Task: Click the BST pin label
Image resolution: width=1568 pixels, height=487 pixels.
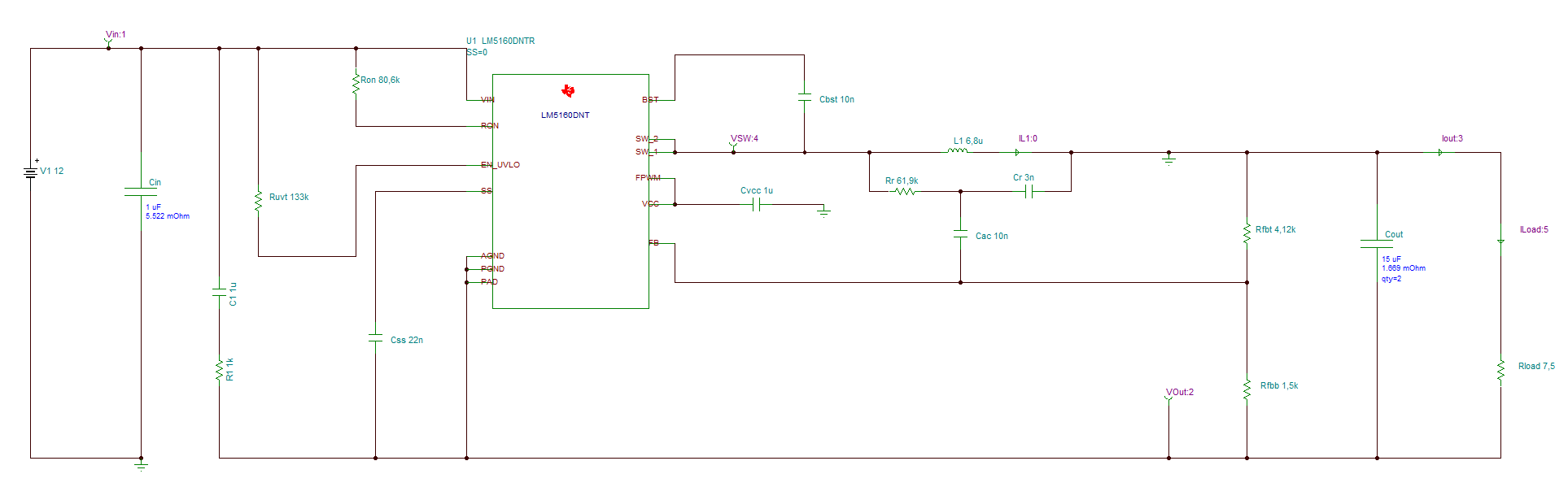Action: pyautogui.click(x=650, y=100)
